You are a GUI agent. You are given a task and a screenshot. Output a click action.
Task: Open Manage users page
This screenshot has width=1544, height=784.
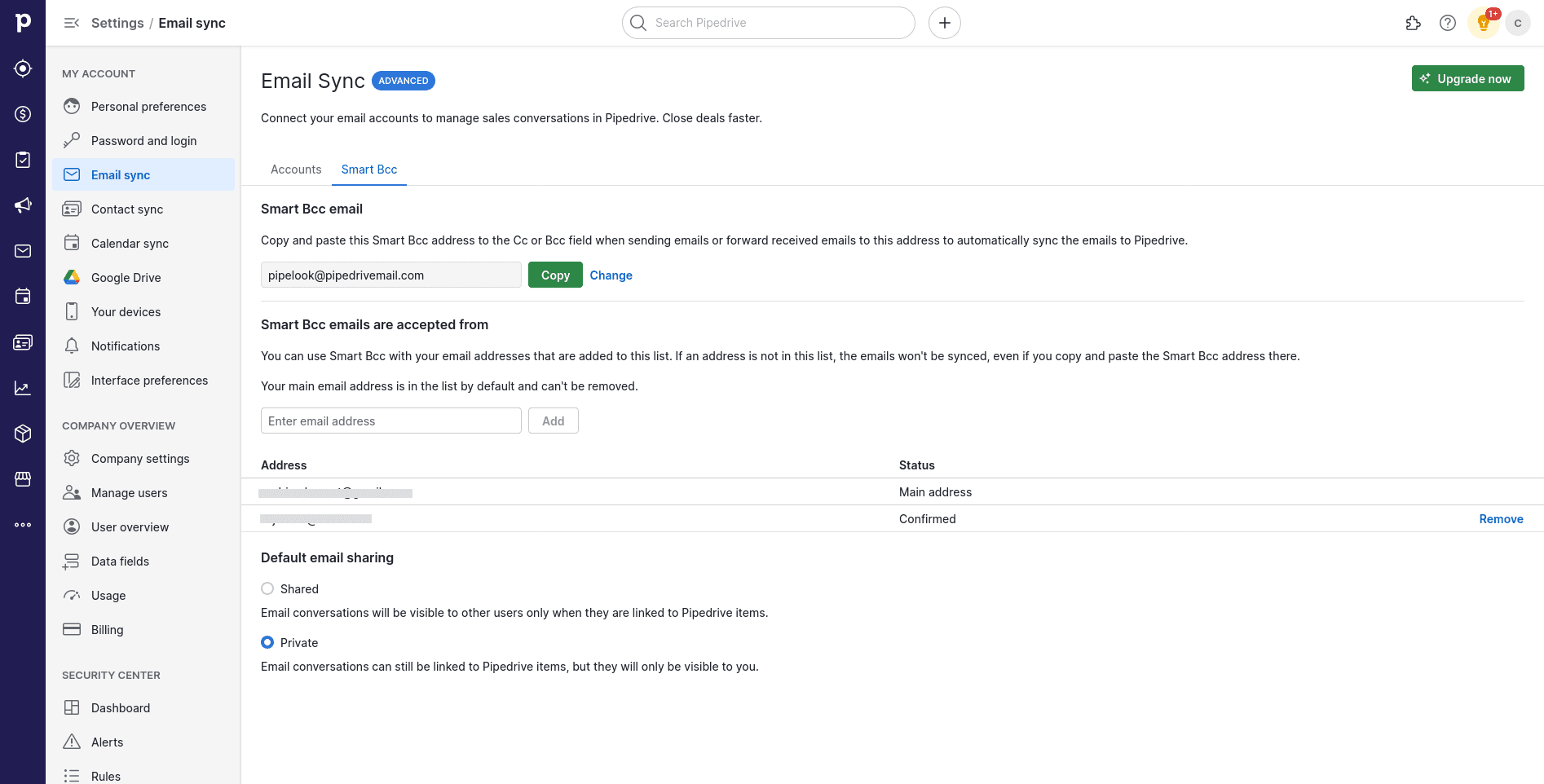[x=143, y=493]
